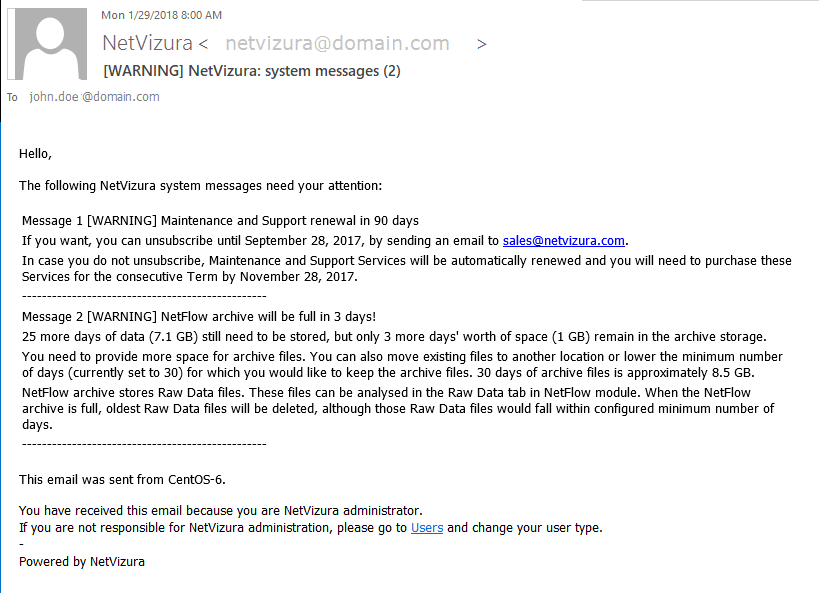Screen dimensions: 819x593
Task: Click the "system messages need your attention" line
Action: pyautogui.click(x=200, y=185)
